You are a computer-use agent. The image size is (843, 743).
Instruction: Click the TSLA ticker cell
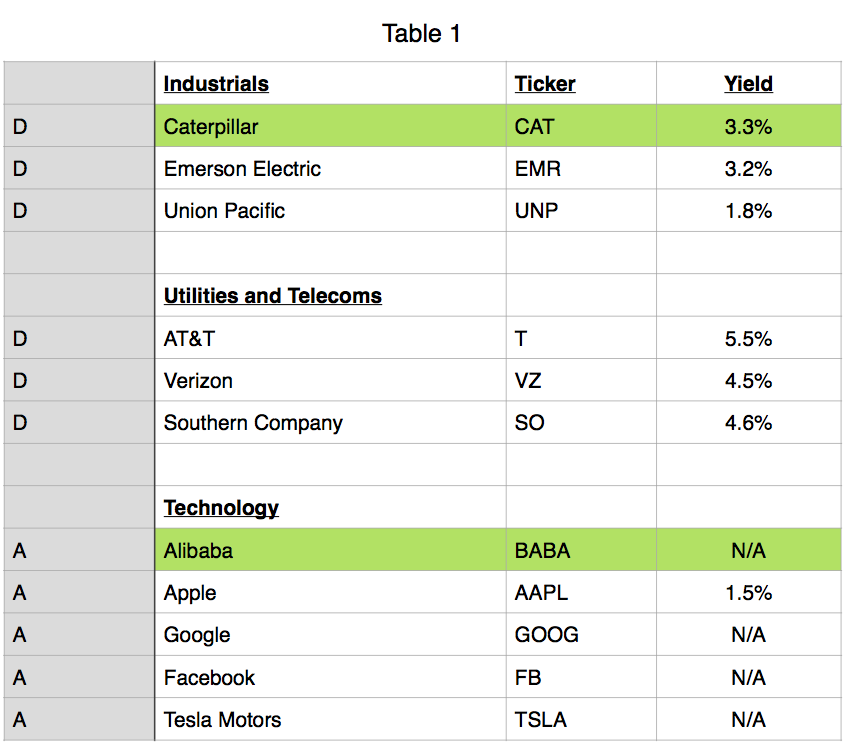(540, 720)
